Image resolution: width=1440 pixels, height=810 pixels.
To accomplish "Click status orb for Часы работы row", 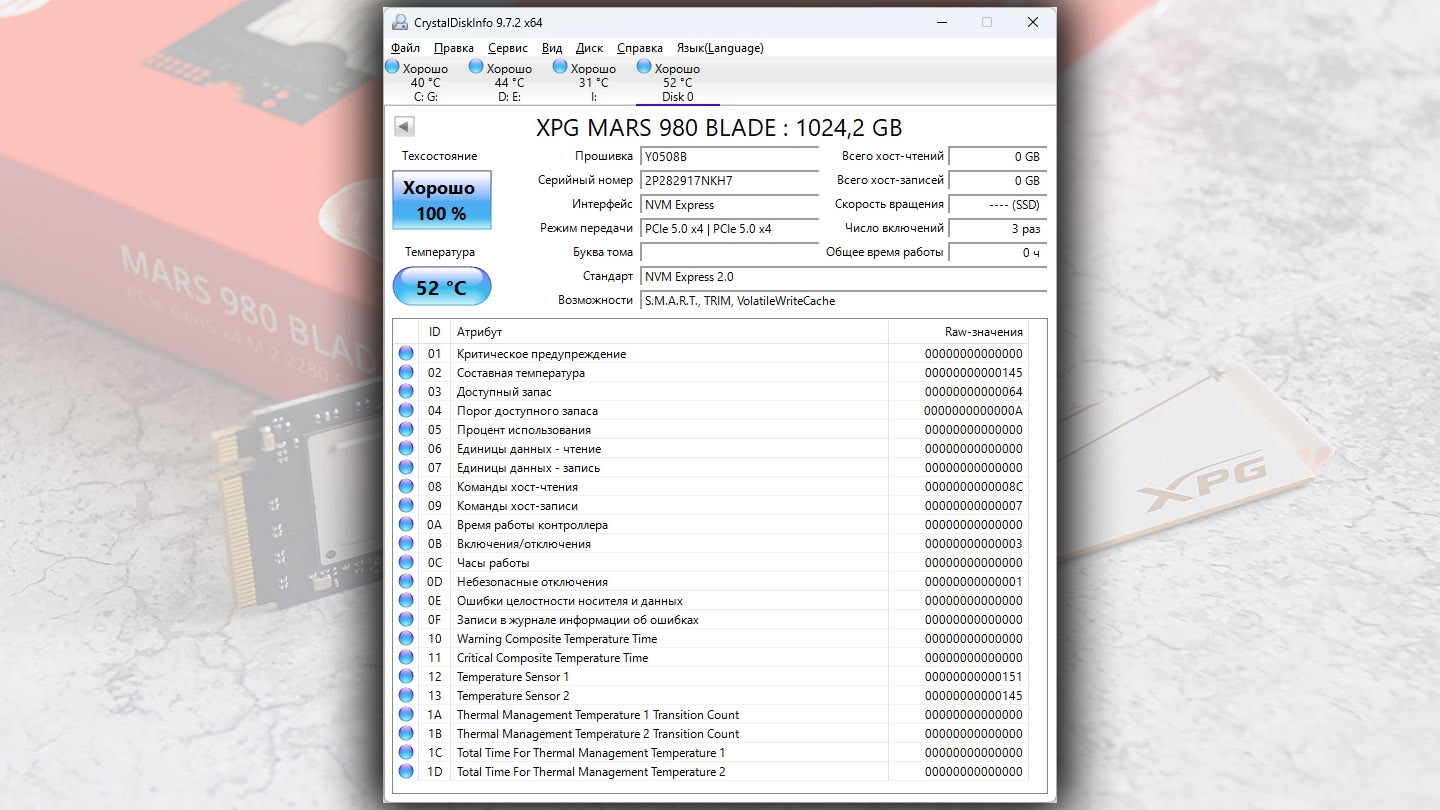I will pyautogui.click(x=406, y=562).
